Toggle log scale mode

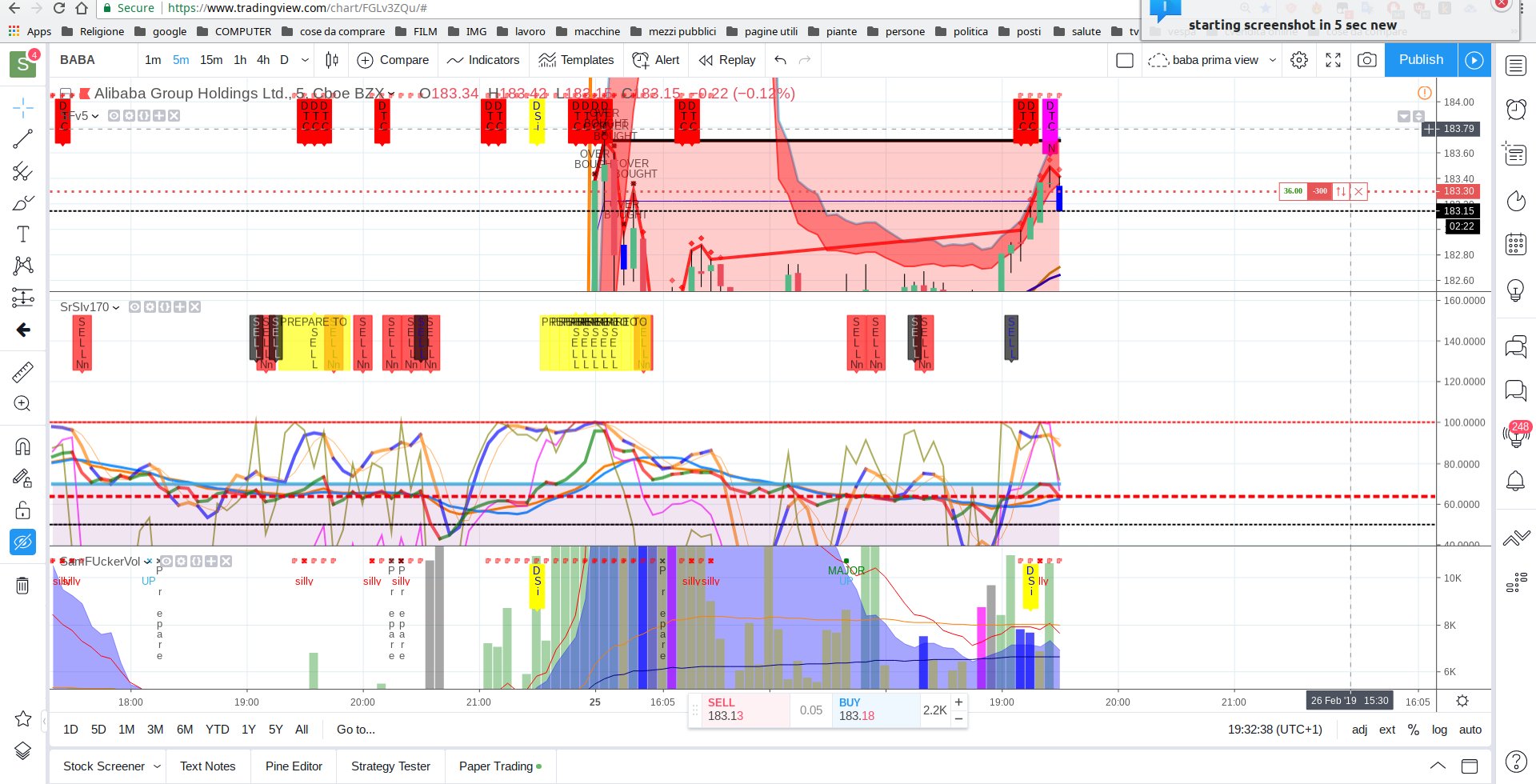(1439, 730)
